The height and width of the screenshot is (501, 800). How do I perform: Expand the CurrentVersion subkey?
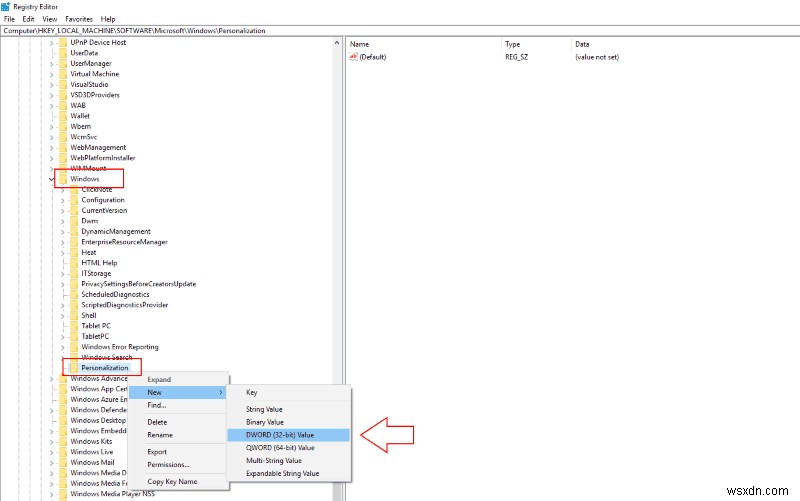pos(63,211)
